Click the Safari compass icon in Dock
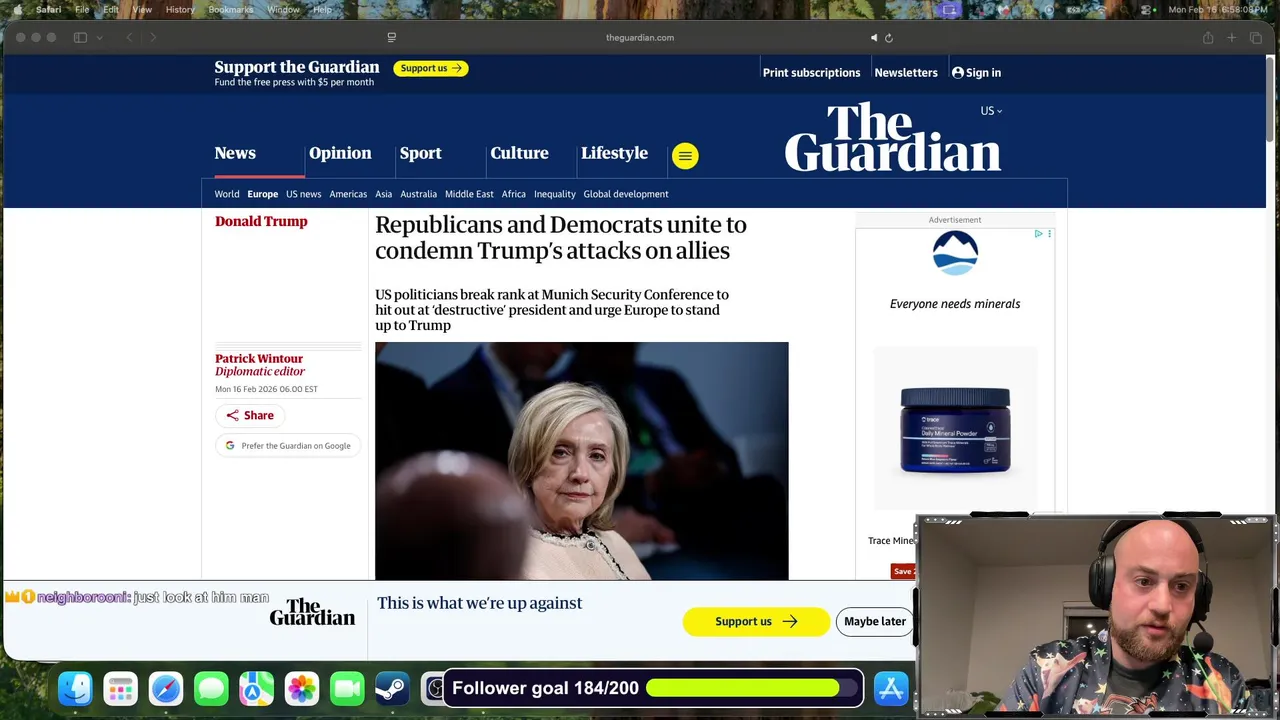Viewport: 1280px width, 720px height. (166, 688)
